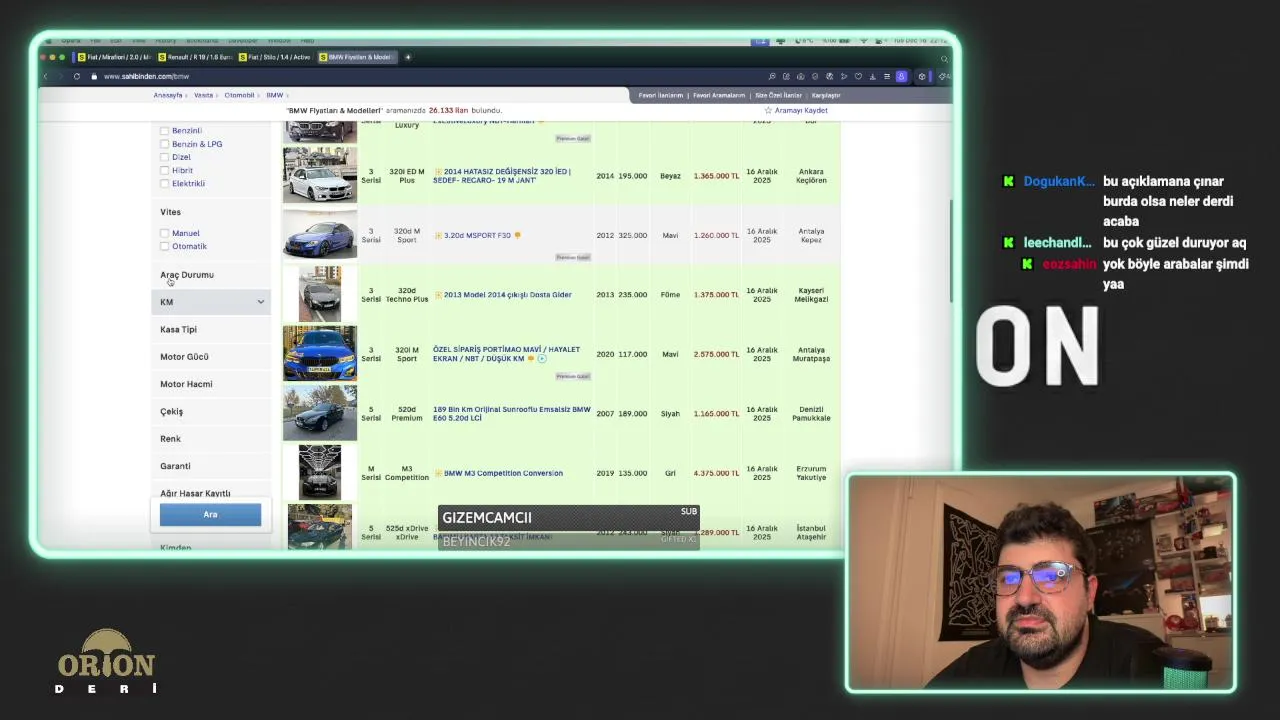
Task: Click the page vertical scrollbar thumb
Action: [951, 250]
